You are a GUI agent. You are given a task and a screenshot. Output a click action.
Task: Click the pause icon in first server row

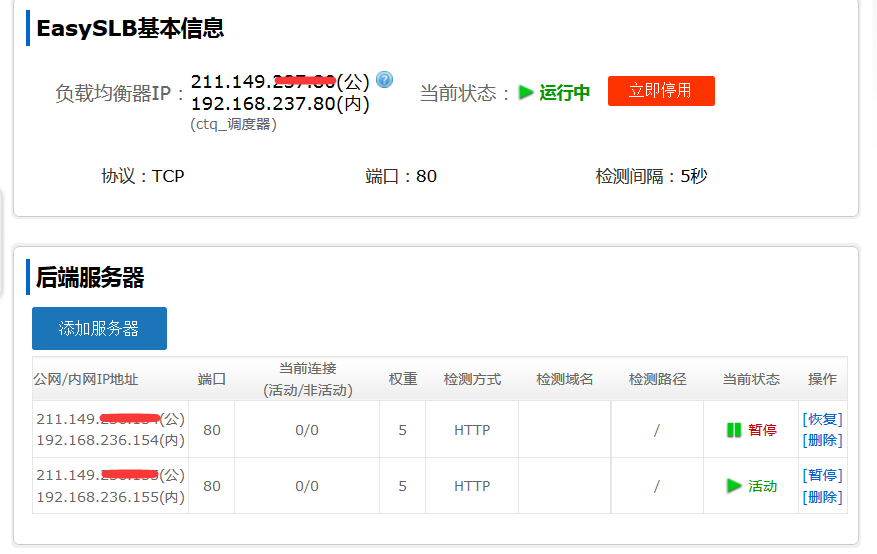point(734,430)
